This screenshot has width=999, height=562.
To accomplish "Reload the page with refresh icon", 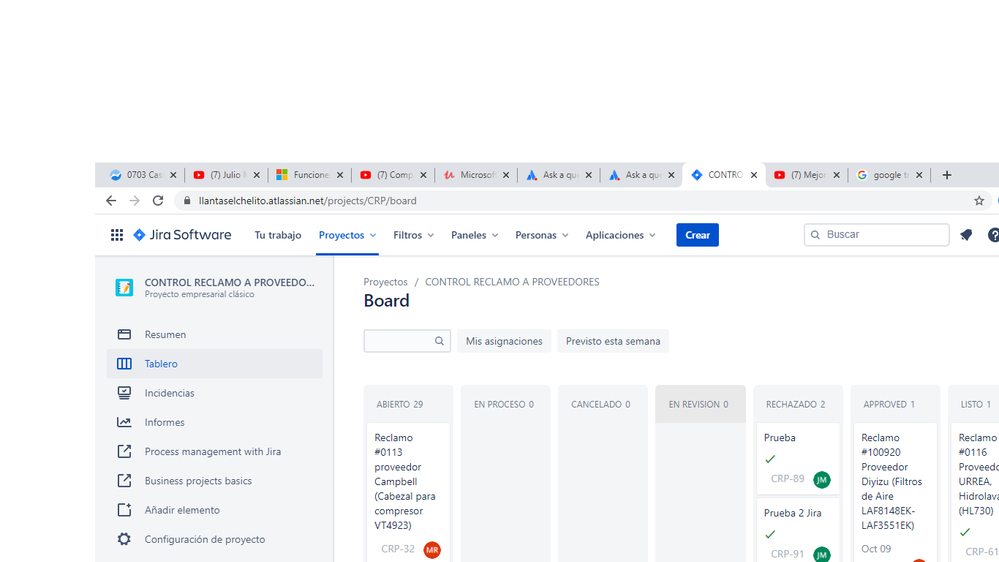I will coord(158,201).
